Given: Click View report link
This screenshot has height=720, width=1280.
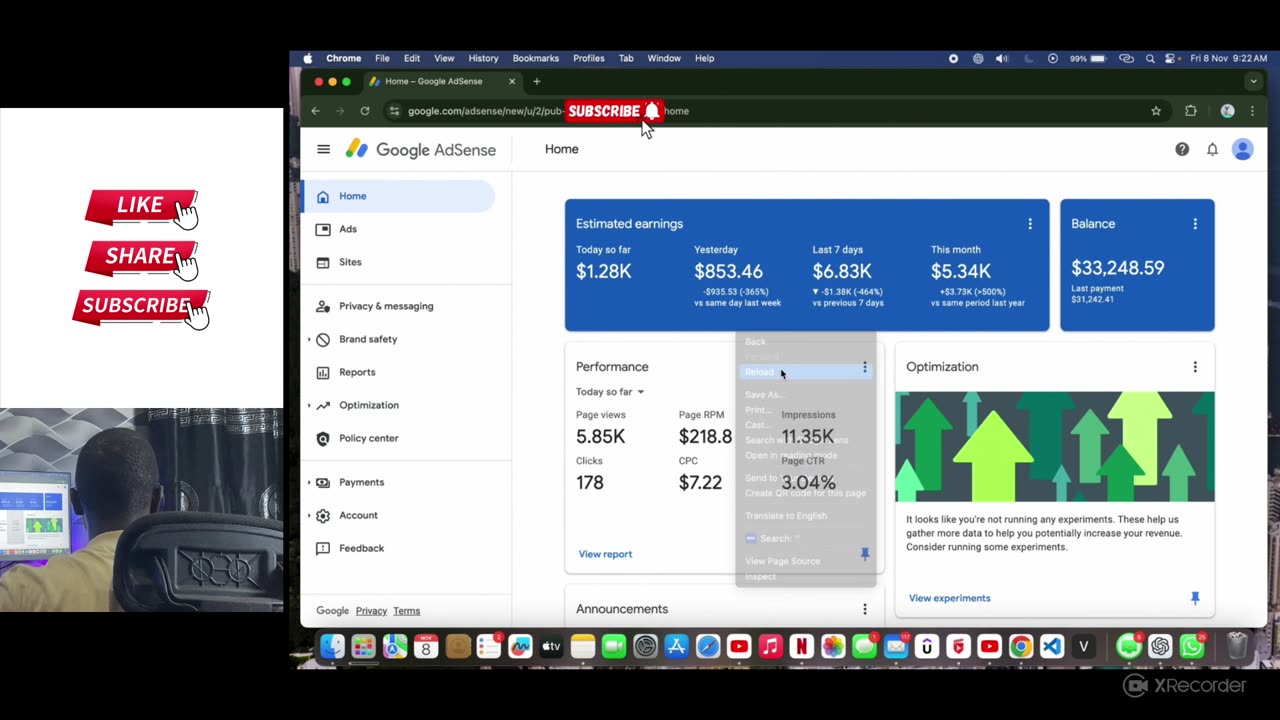Looking at the screenshot, I should pyautogui.click(x=605, y=554).
